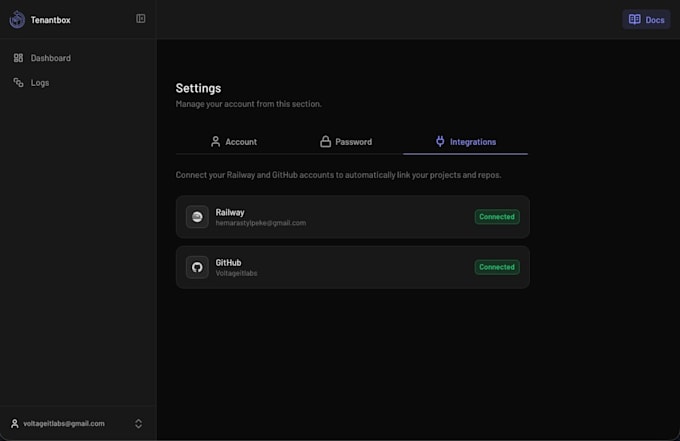This screenshot has height=441, width=680.
Task: Click the Railway account email text
Action: click(261, 223)
